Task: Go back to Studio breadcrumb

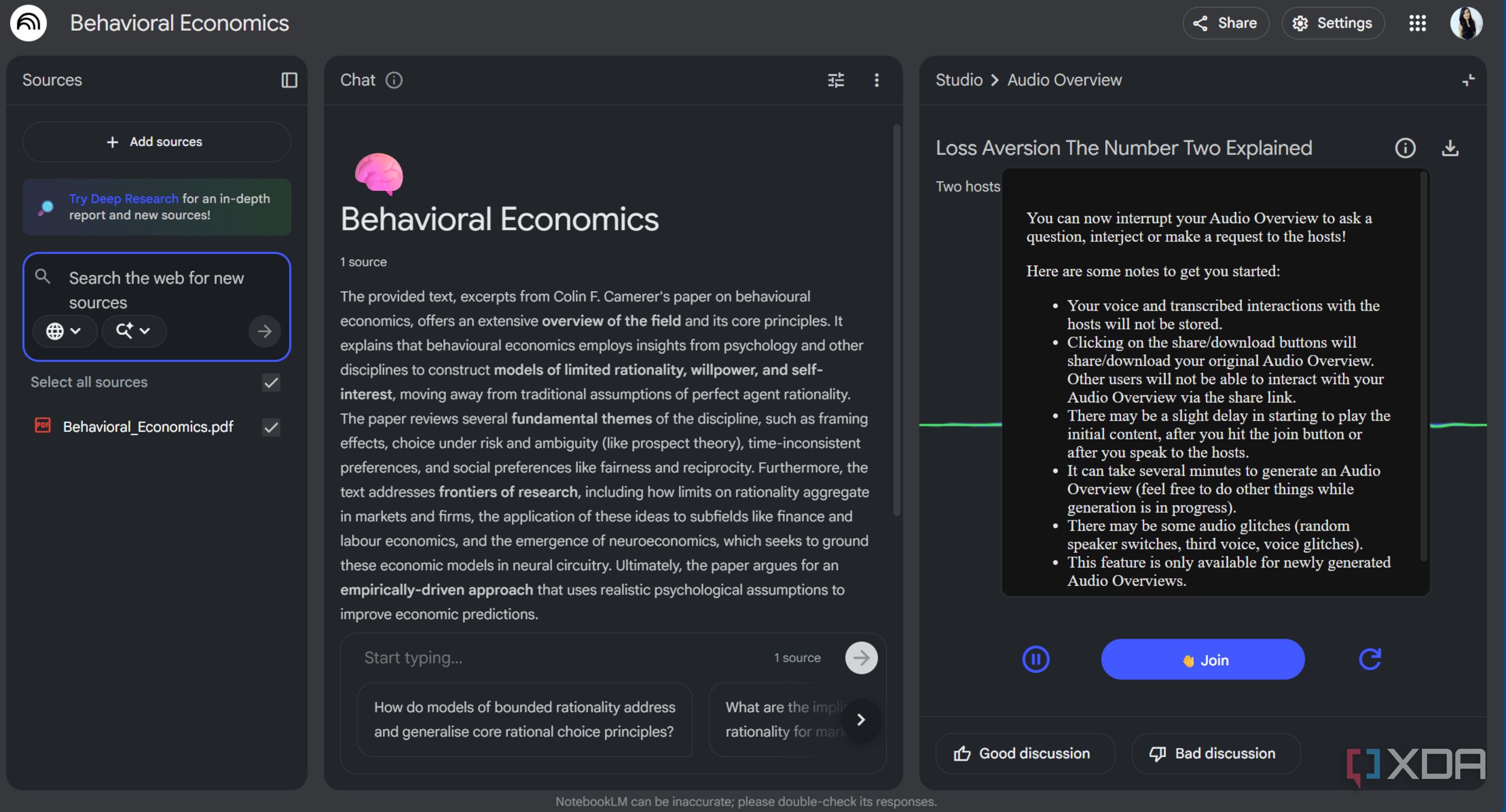Action: coord(959,80)
